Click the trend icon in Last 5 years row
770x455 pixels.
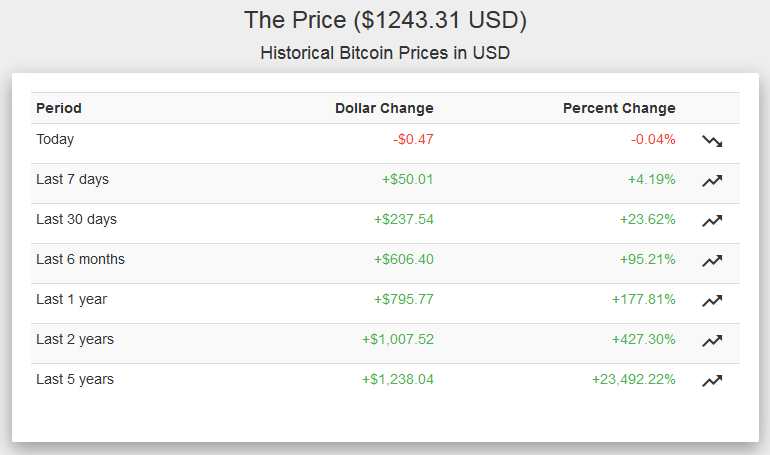tap(712, 381)
